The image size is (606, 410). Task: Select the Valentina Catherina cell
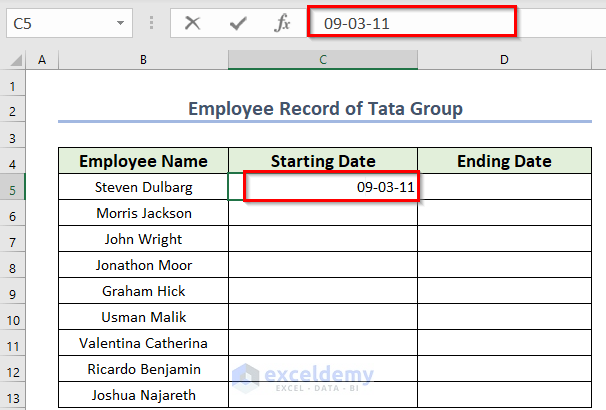143,343
